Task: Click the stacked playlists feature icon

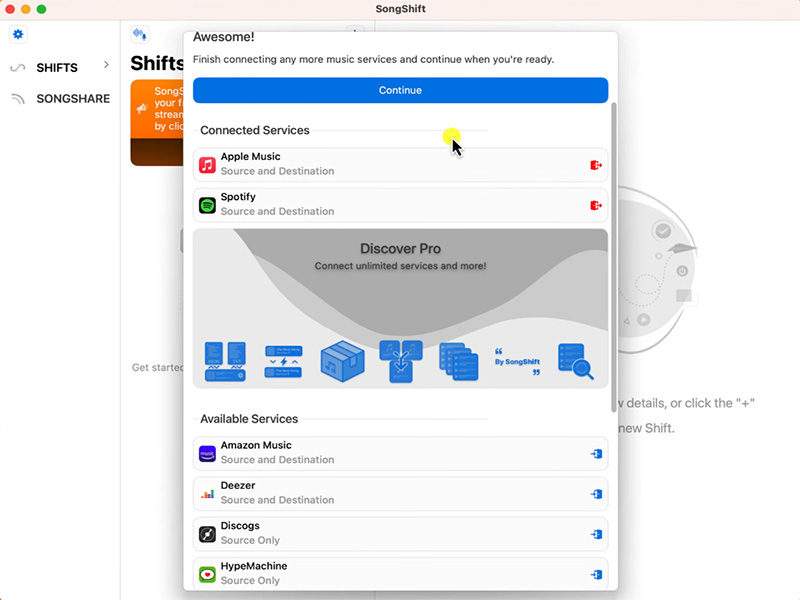Action: coord(459,361)
